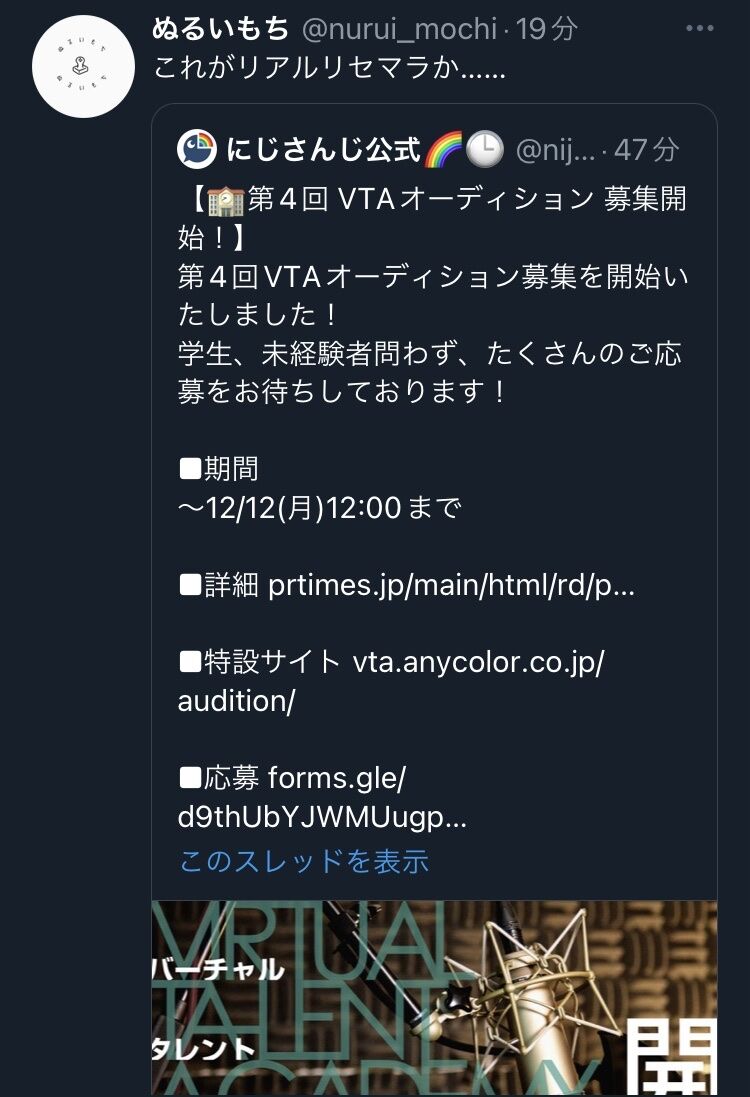
Task: Open the ぬるいもち display name
Action: 220,29
